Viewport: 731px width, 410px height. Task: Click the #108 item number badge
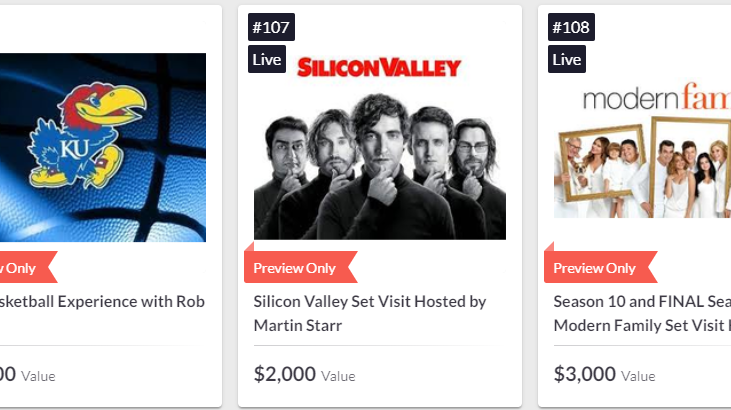[571, 27]
